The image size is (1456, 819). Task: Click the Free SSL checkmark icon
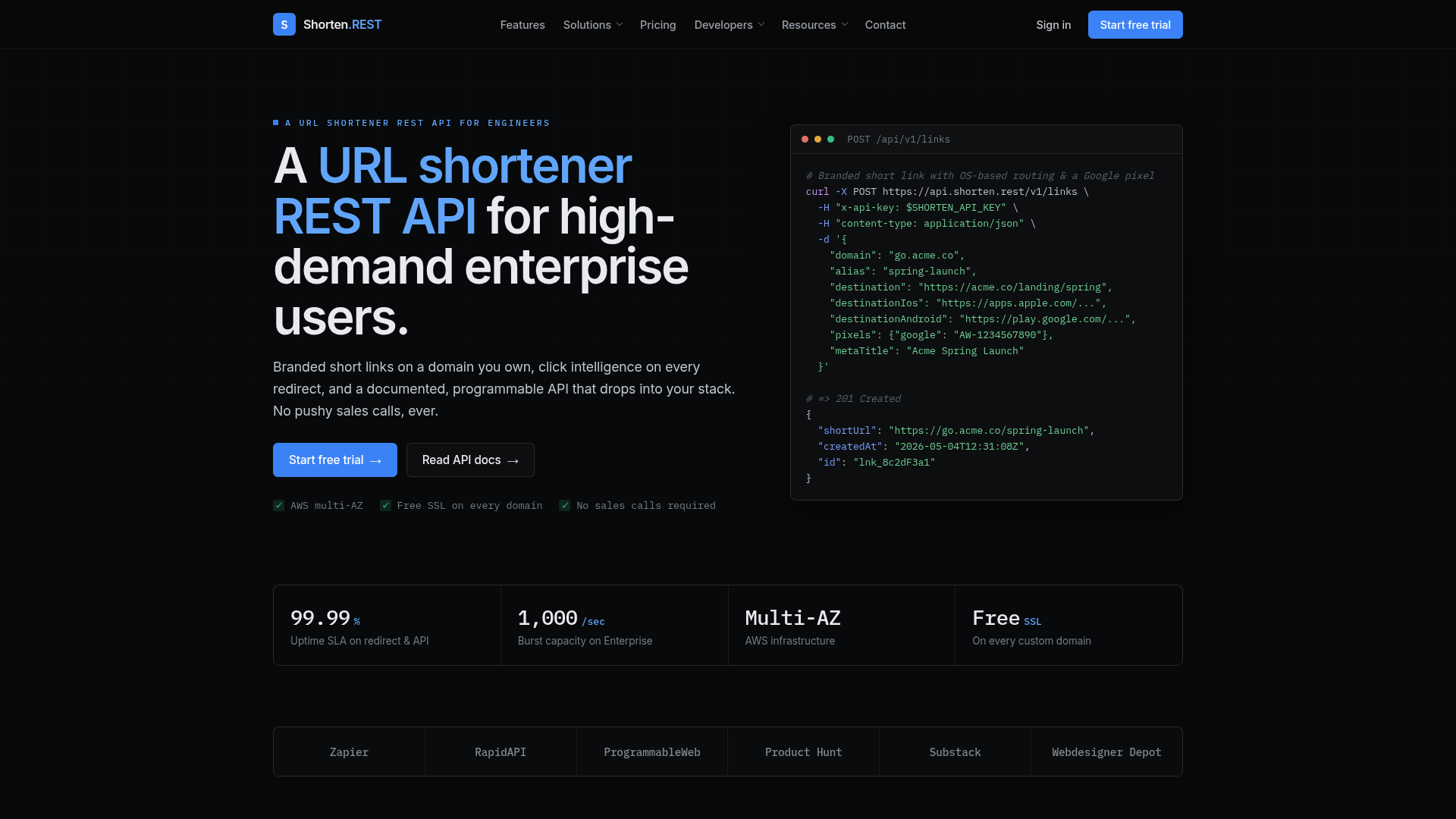(x=385, y=506)
